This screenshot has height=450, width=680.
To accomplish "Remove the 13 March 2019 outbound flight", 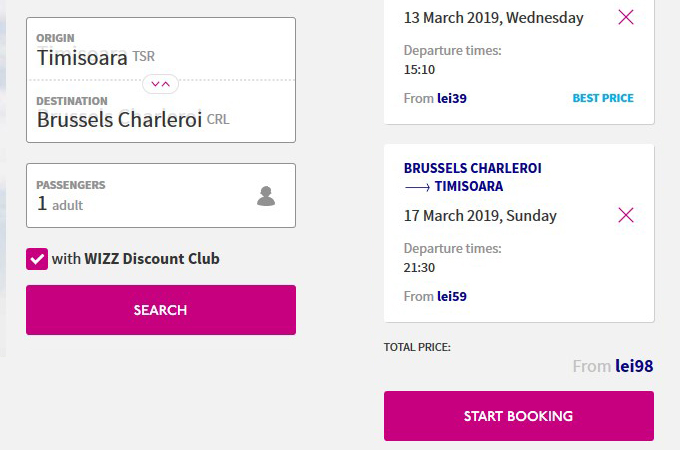I will [626, 17].
